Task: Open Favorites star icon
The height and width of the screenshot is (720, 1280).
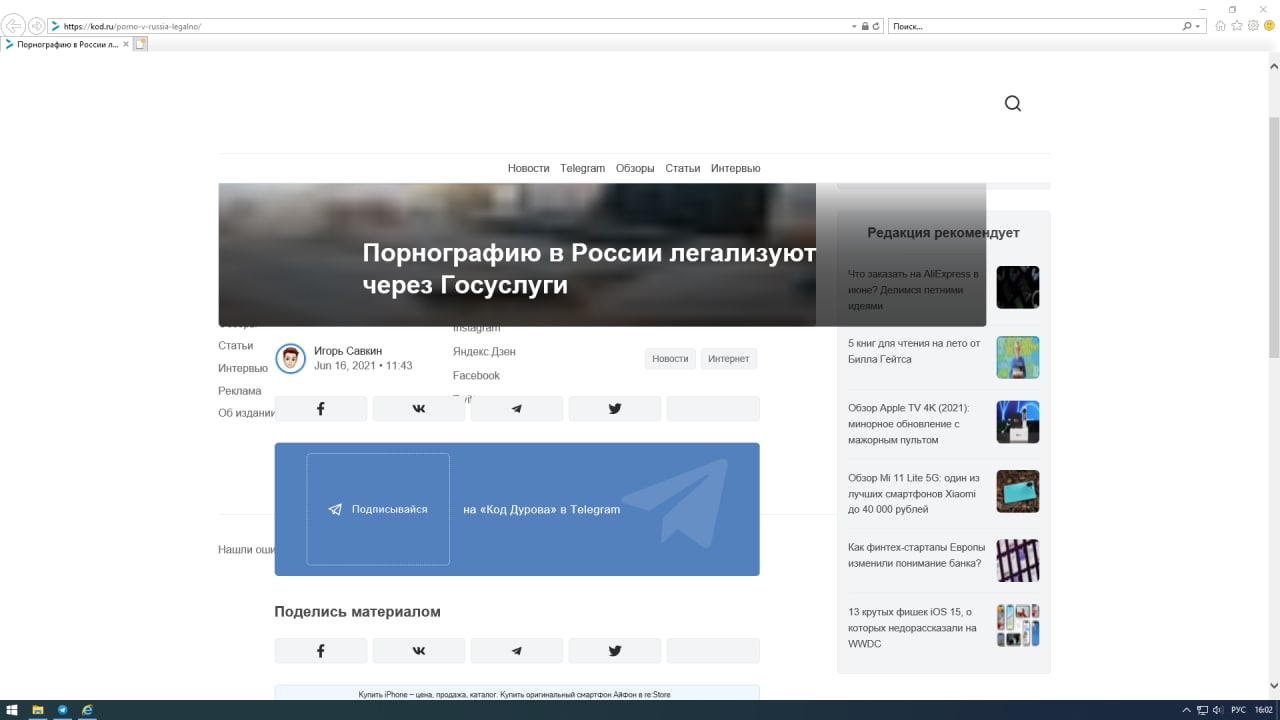Action: [1237, 26]
